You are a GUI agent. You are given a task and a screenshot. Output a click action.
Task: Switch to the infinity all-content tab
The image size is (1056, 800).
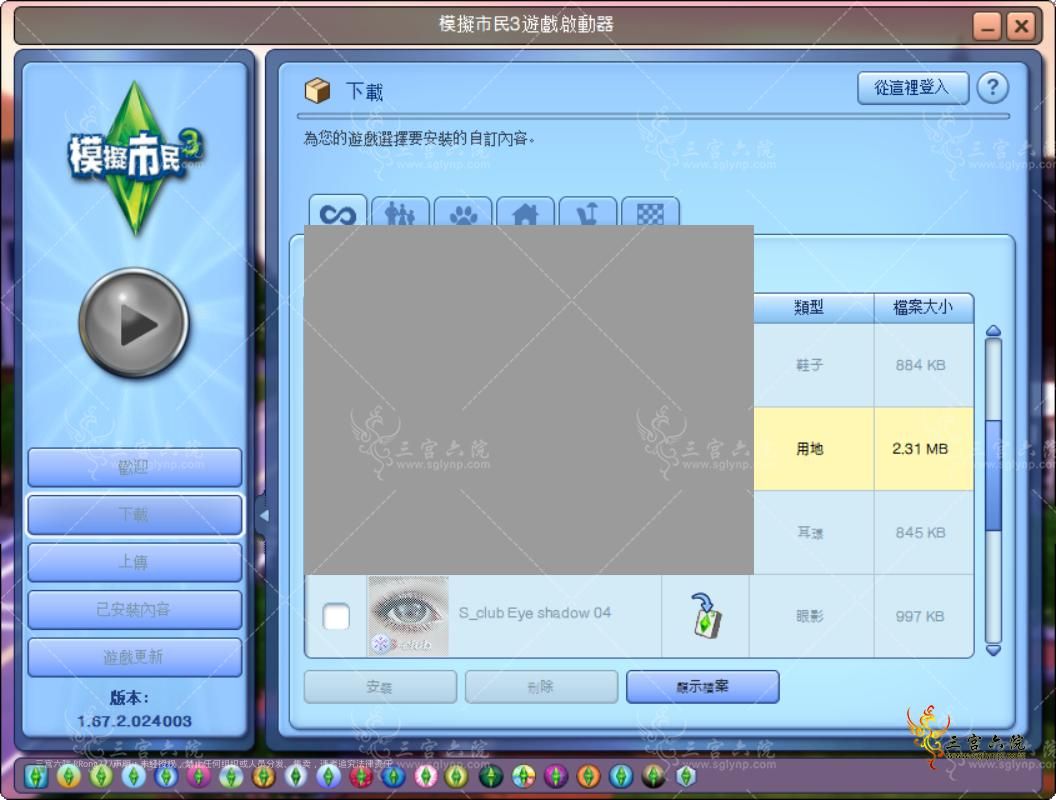pos(338,212)
